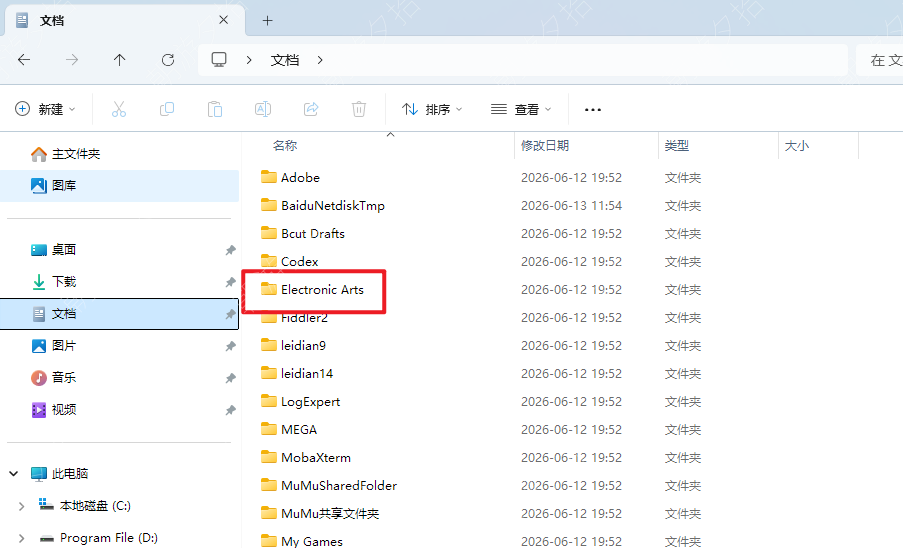903x548 pixels.
Task: Open a new tab with plus button
Action: point(267,21)
